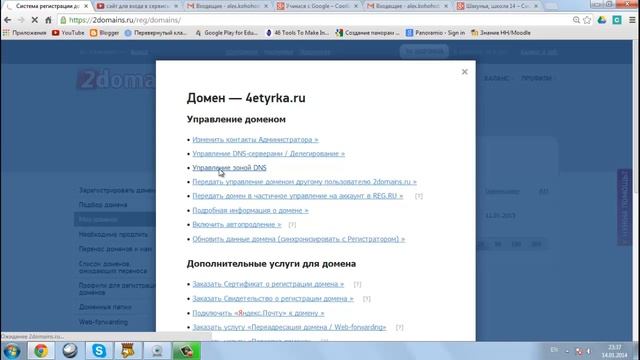Open the Windows Start button
The height and width of the screenshot is (360, 640).
12,351
